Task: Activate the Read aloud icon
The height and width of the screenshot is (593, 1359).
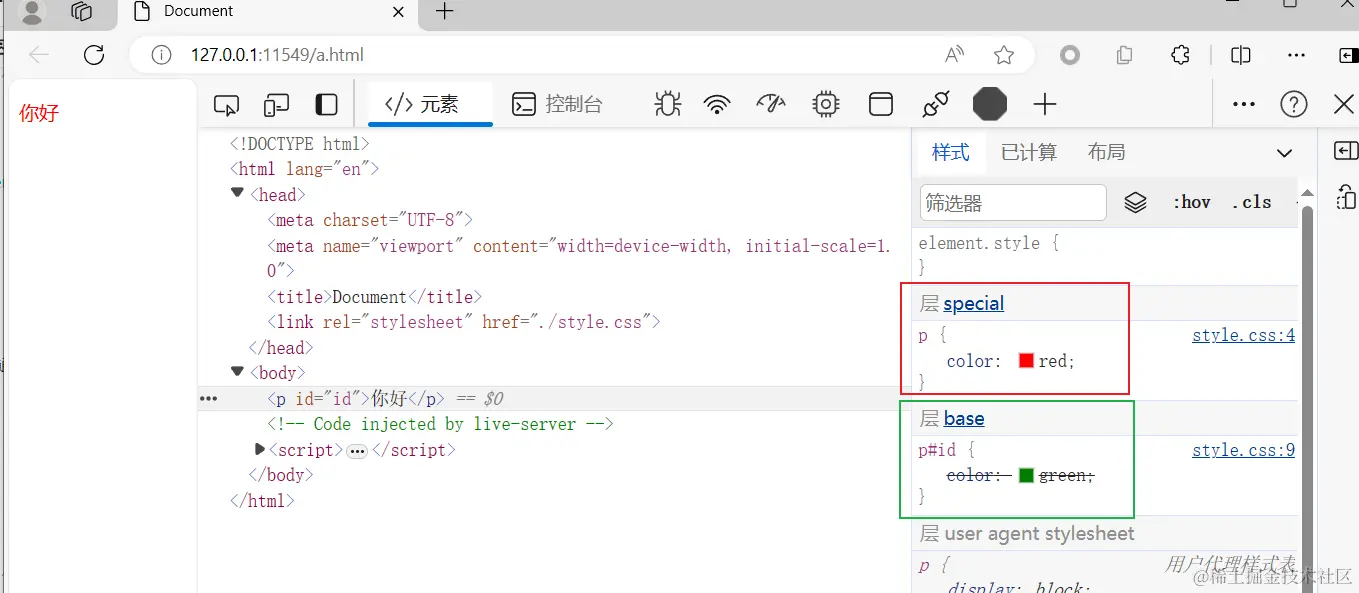Action: (954, 55)
